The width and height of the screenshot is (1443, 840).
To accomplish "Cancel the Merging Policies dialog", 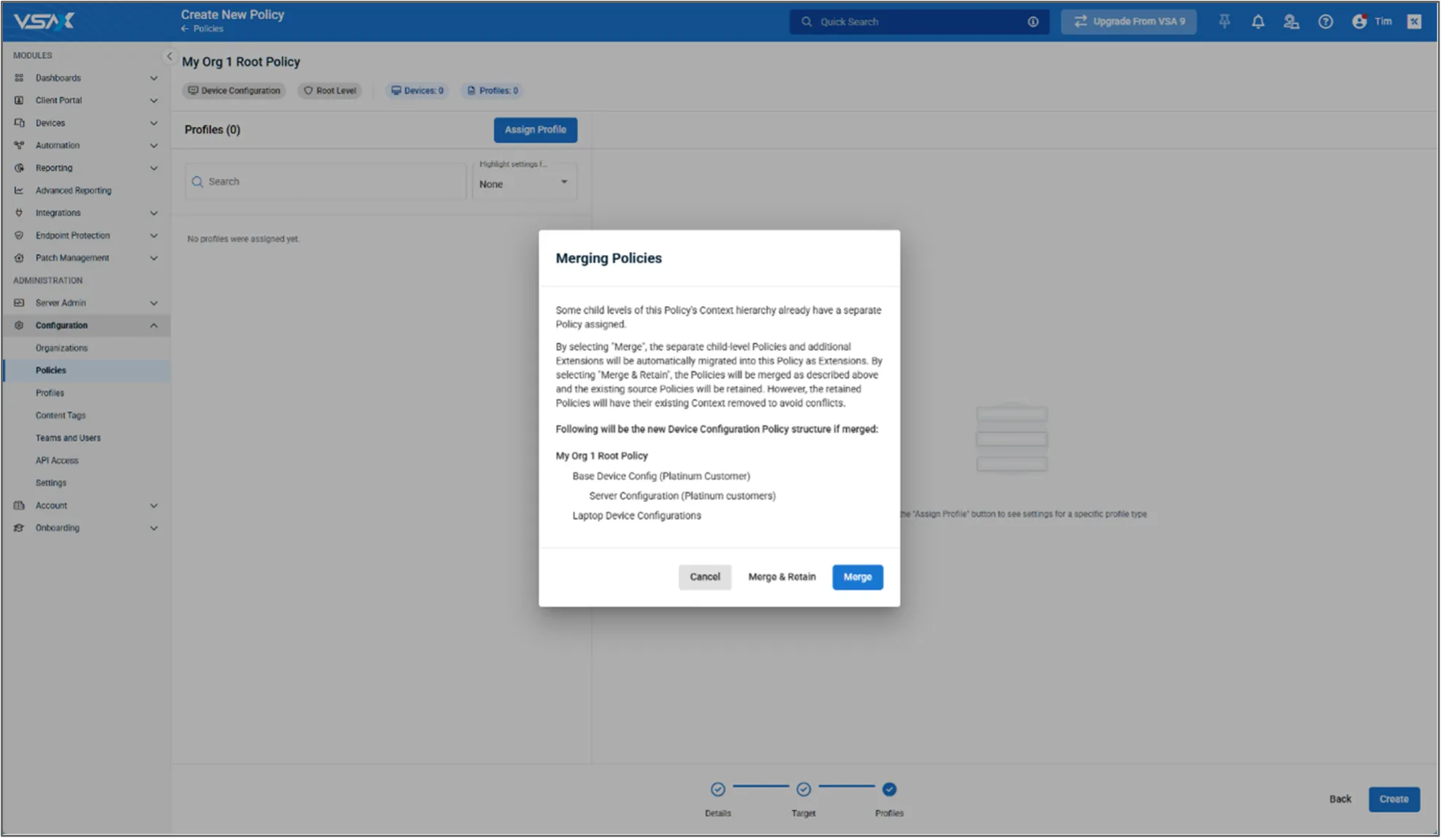I will point(704,577).
